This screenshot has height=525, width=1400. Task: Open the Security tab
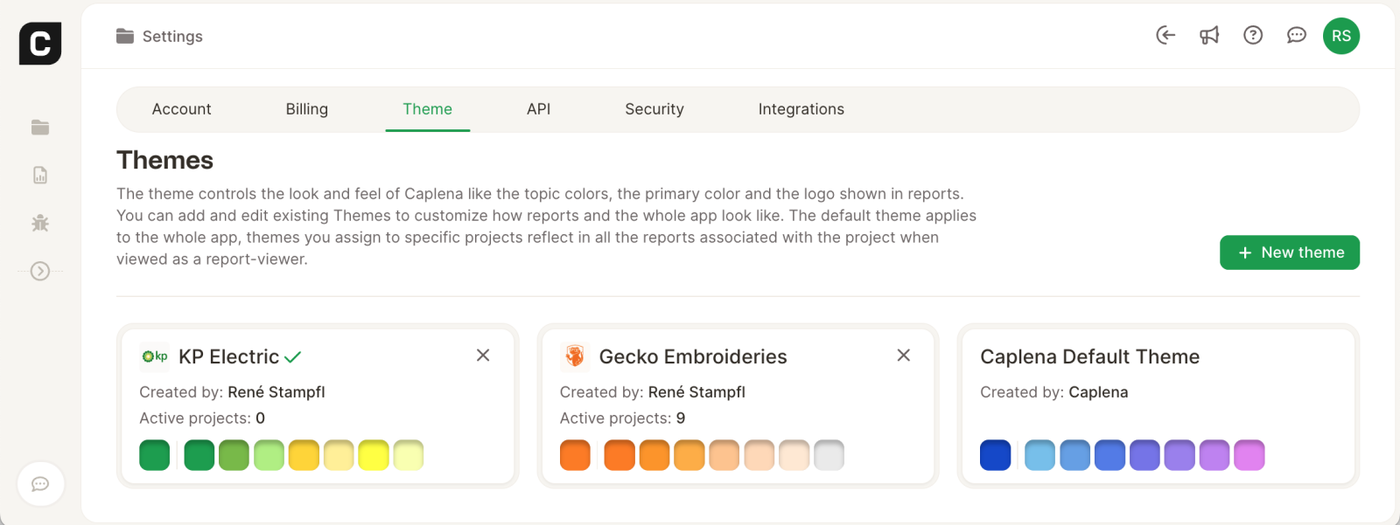point(654,109)
